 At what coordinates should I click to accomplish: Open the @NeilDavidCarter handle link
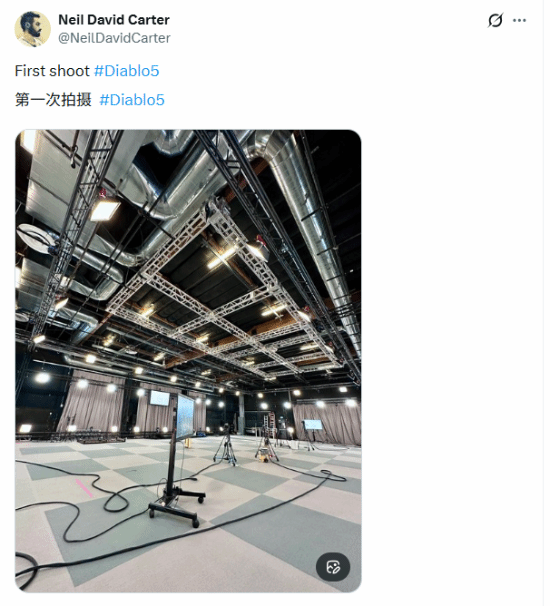pyautogui.click(x=115, y=38)
